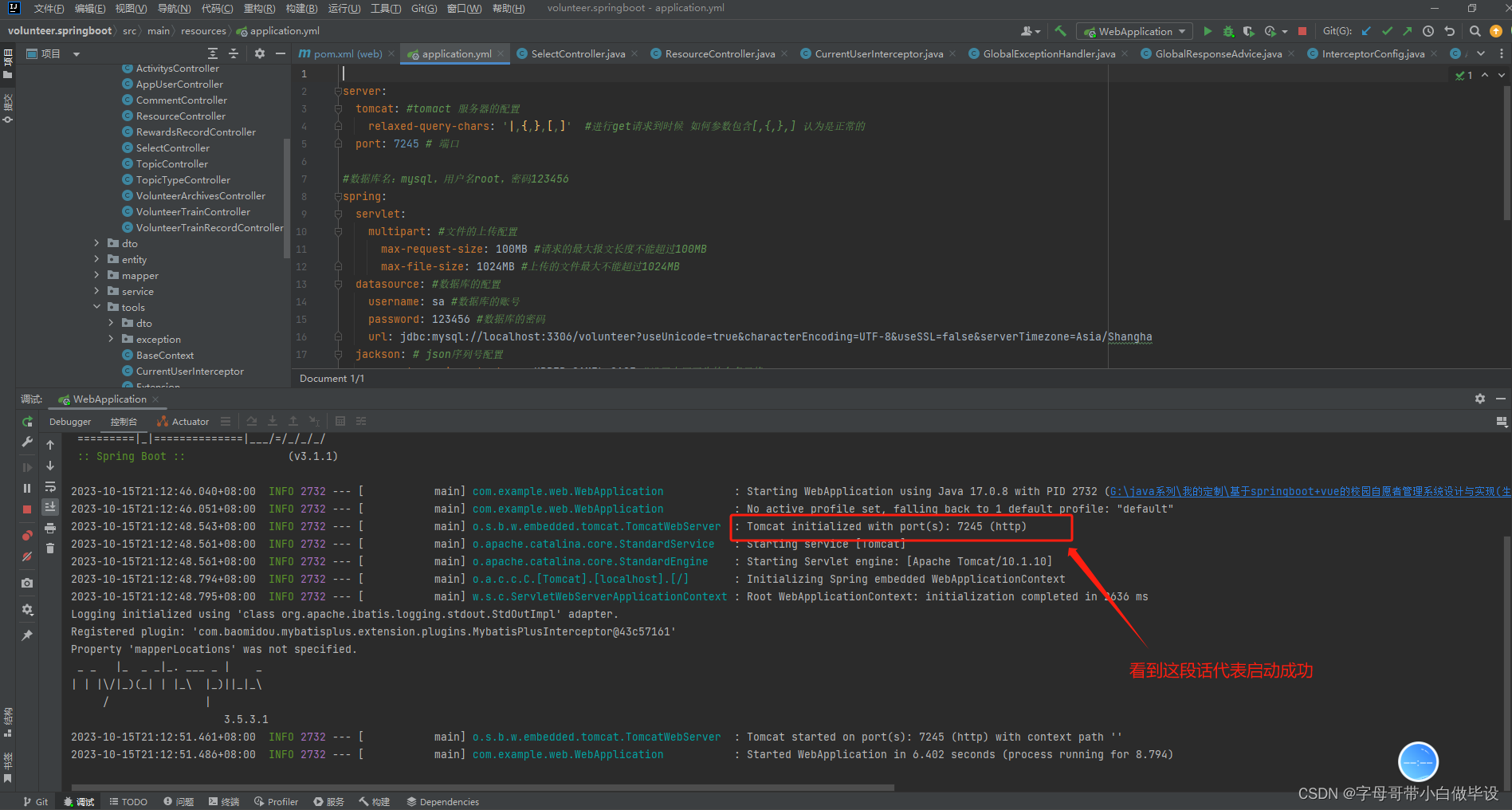Viewport: 1512px width, 810px height.
Task: Open TODO tool window
Action: coord(128,801)
